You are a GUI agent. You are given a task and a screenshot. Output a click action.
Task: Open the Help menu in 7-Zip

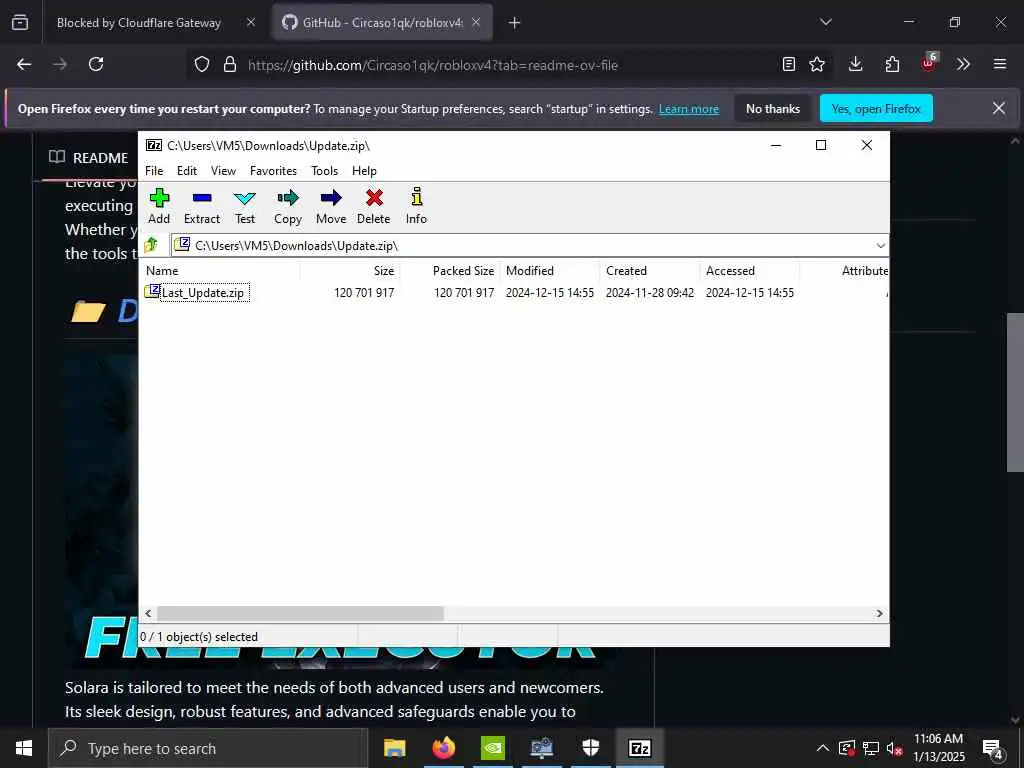(364, 170)
